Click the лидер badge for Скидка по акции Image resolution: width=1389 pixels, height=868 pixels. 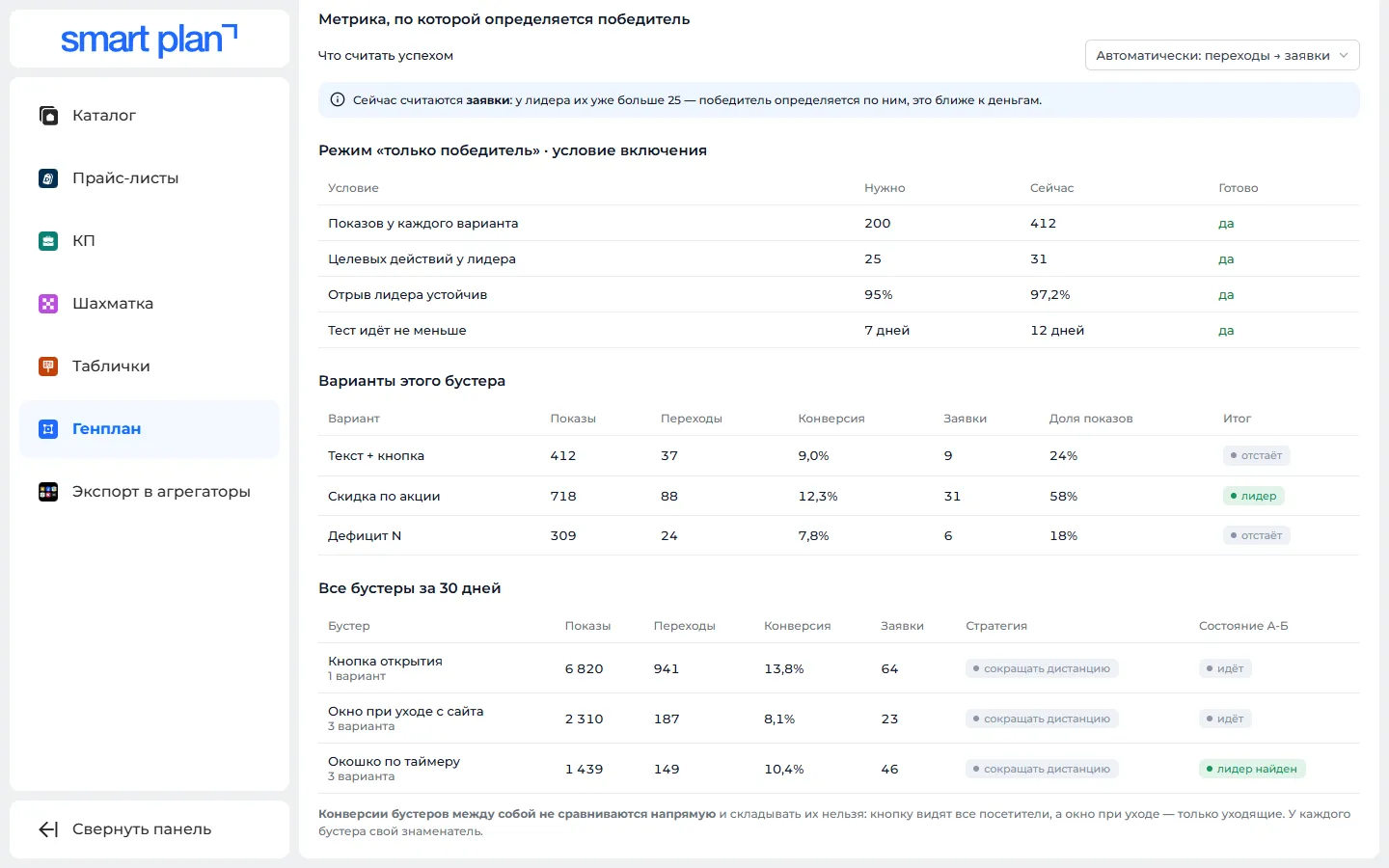tap(1253, 496)
